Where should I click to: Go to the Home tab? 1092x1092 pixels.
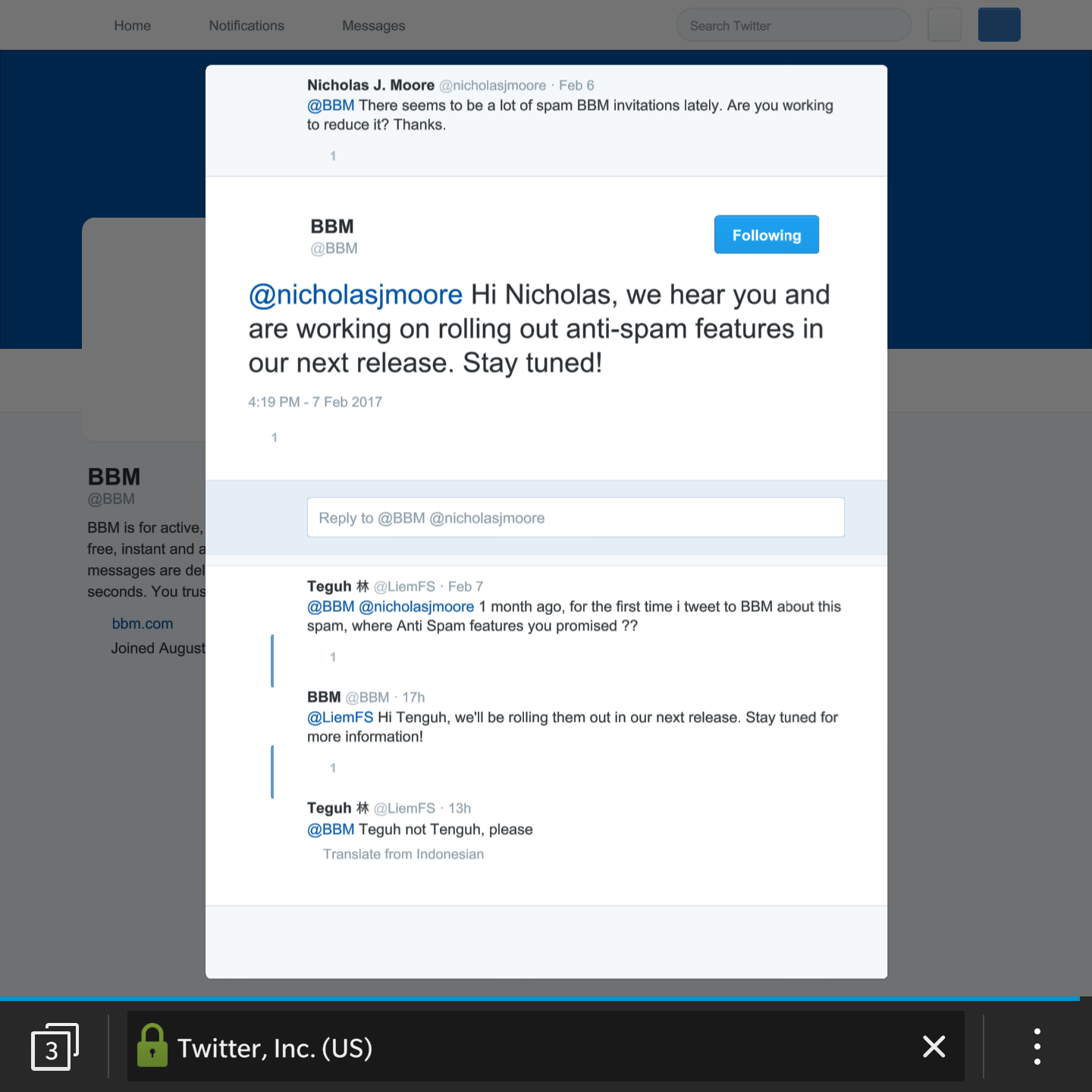tap(133, 26)
